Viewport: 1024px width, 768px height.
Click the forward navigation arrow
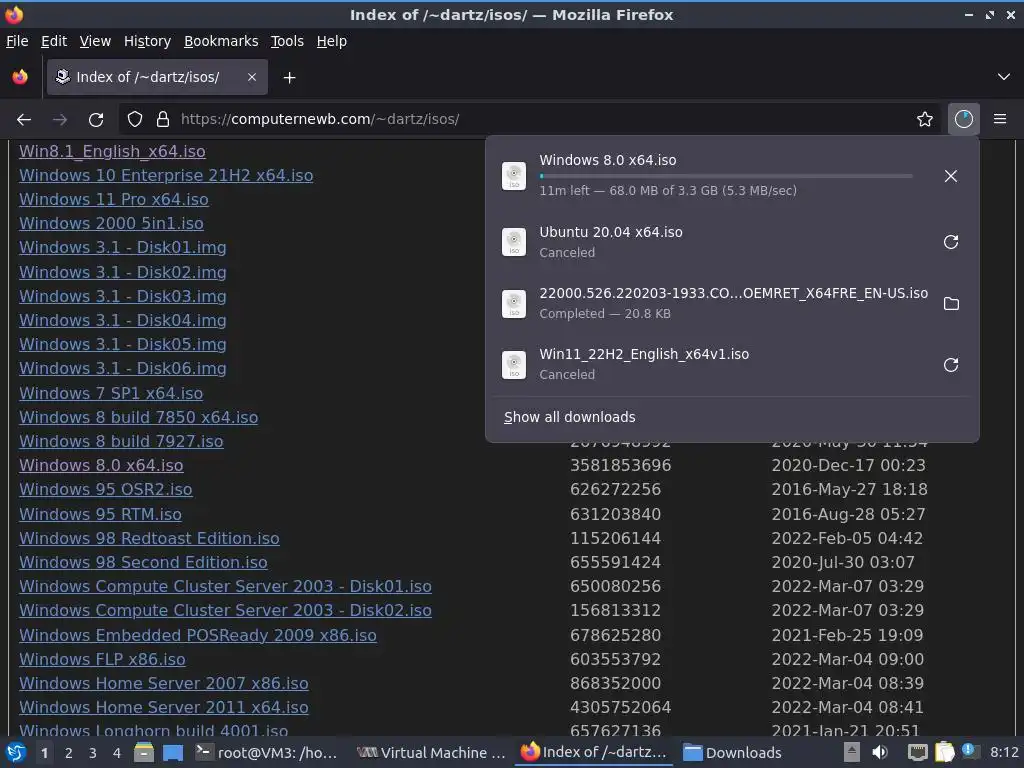coord(60,120)
